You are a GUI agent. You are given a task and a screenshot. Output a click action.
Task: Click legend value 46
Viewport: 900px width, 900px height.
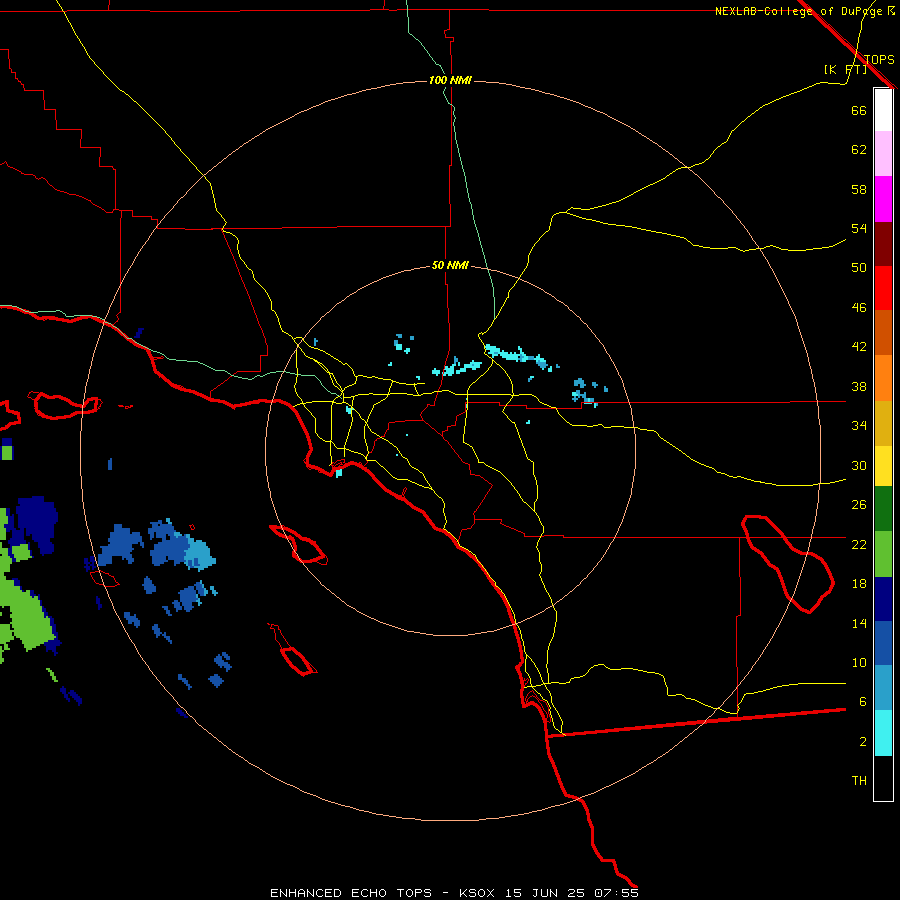[x=859, y=308]
